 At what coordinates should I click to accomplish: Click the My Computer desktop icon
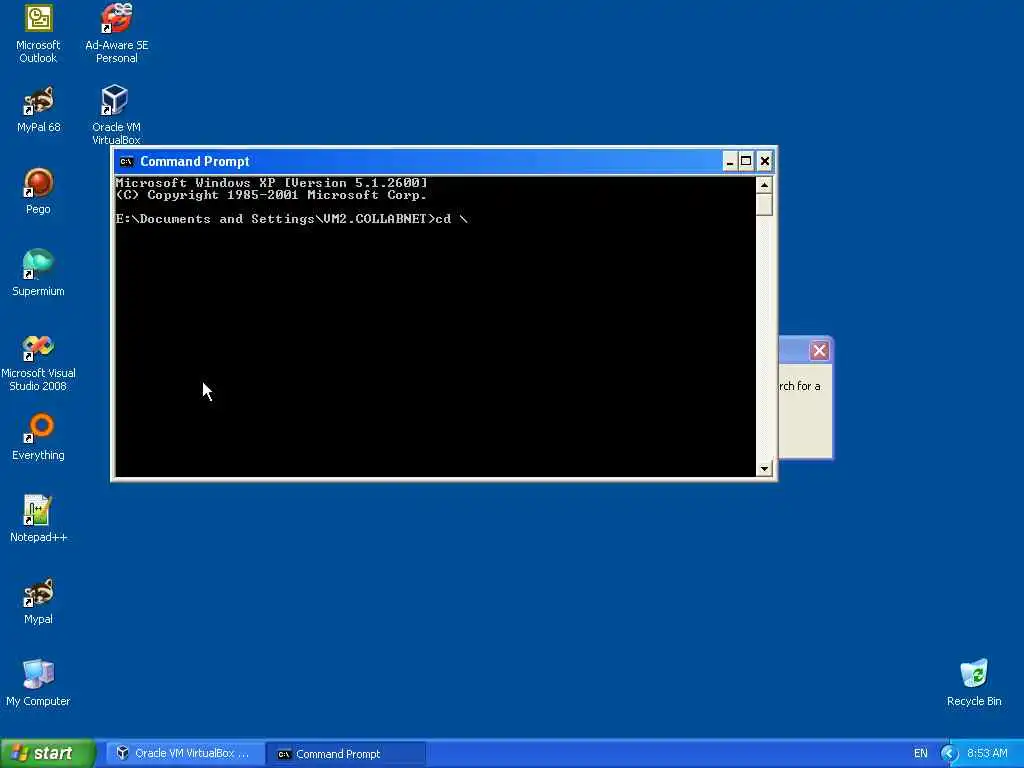pyautogui.click(x=38, y=683)
